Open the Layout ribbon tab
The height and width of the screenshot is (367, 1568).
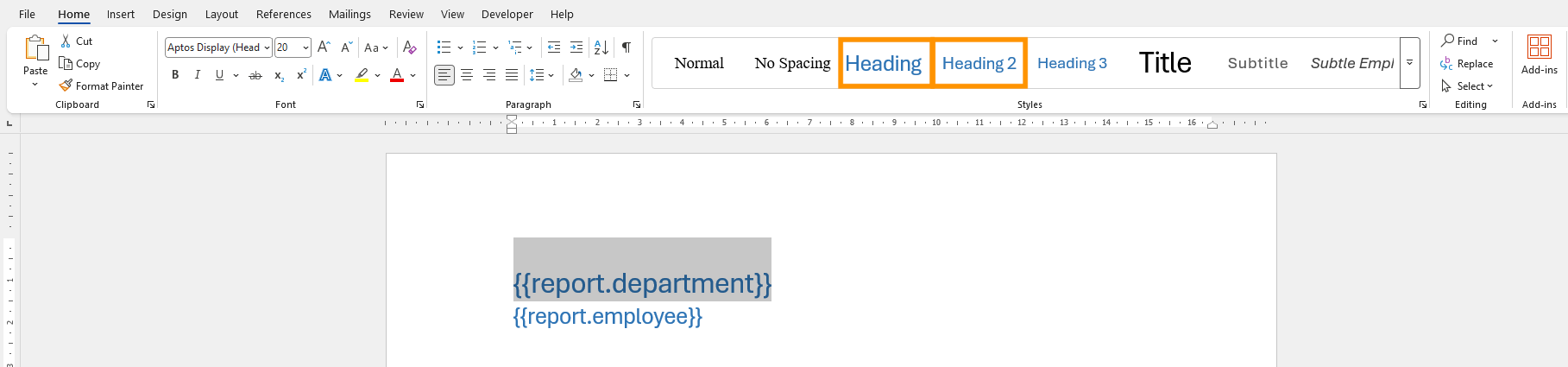pyautogui.click(x=222, y=14)
